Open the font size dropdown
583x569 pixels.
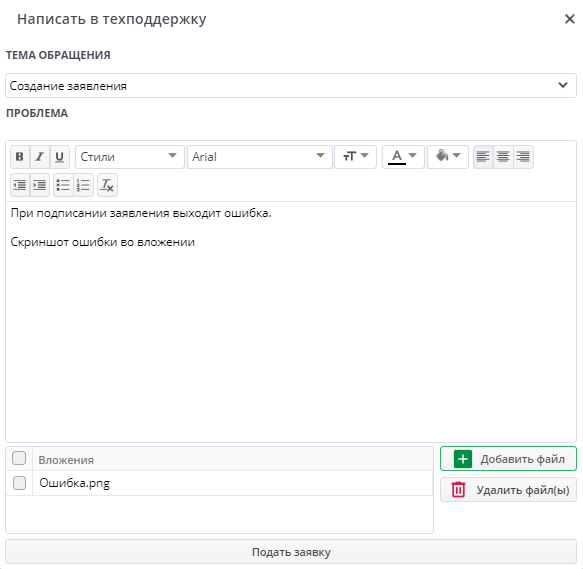pyautogui.click(x=355, y=157)
